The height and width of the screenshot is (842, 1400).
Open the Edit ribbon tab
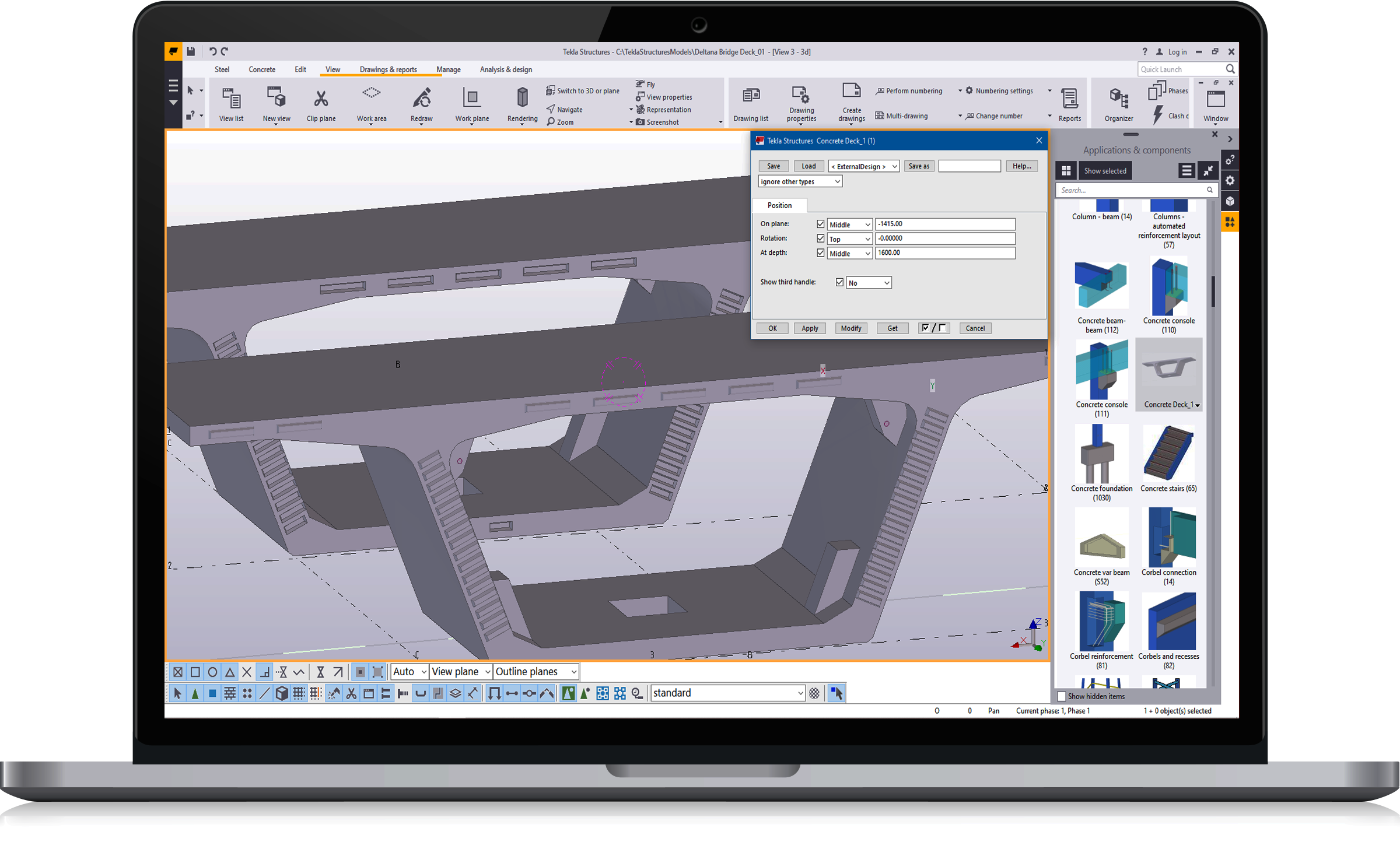(300, 69)
